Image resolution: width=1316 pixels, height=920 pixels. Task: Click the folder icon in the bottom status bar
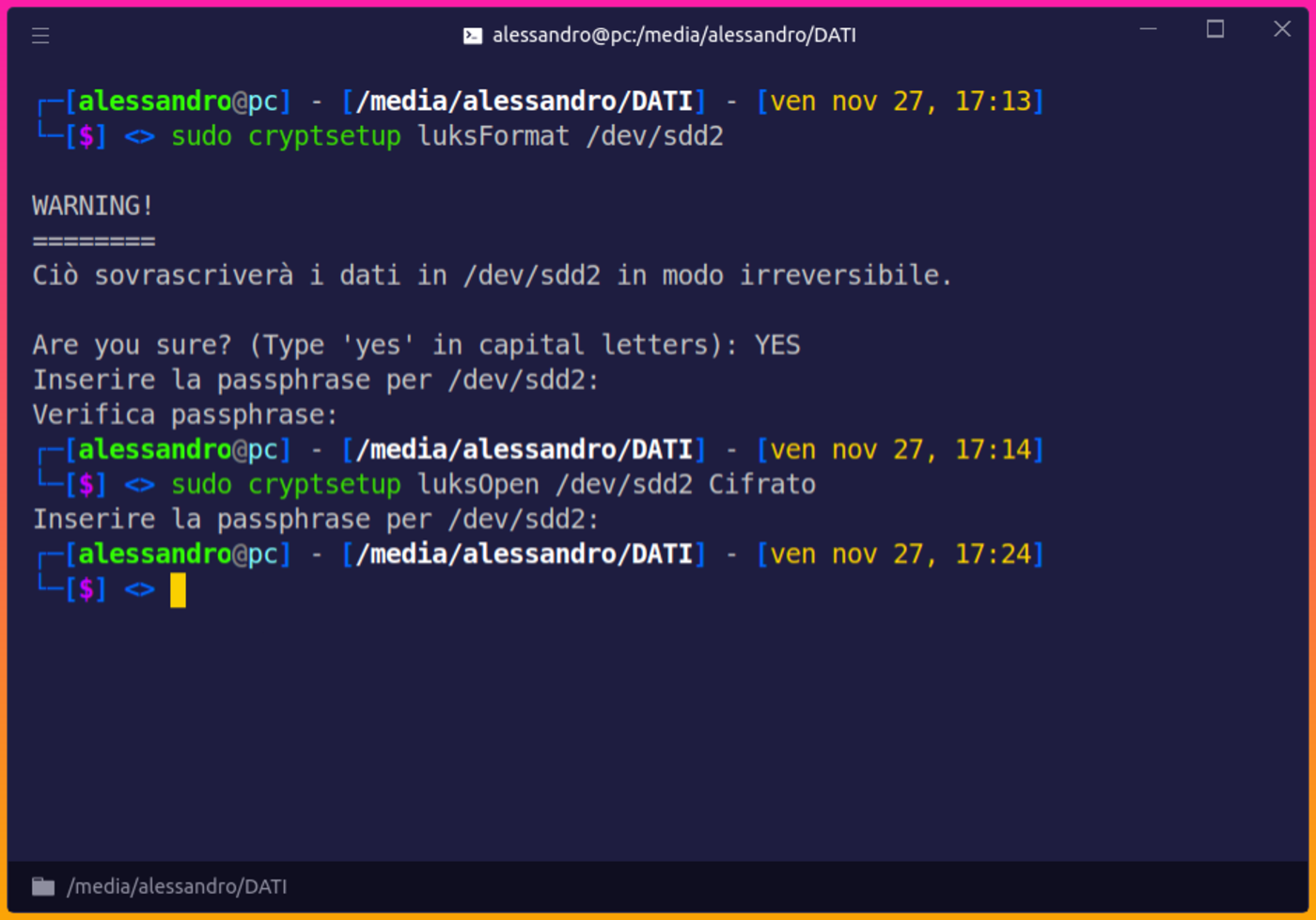click(x=43, y=885)
